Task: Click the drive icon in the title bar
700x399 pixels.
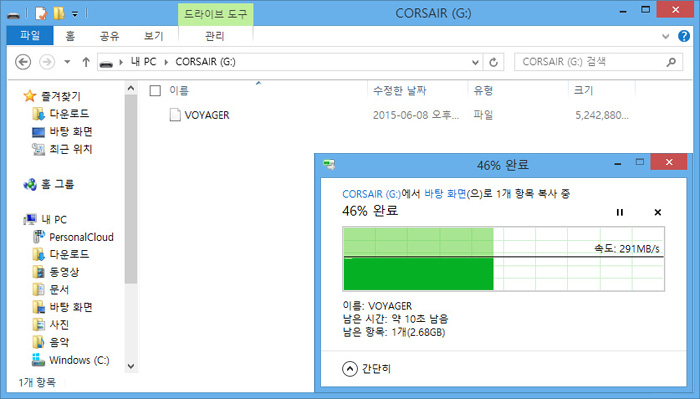Action: [13, 15]
